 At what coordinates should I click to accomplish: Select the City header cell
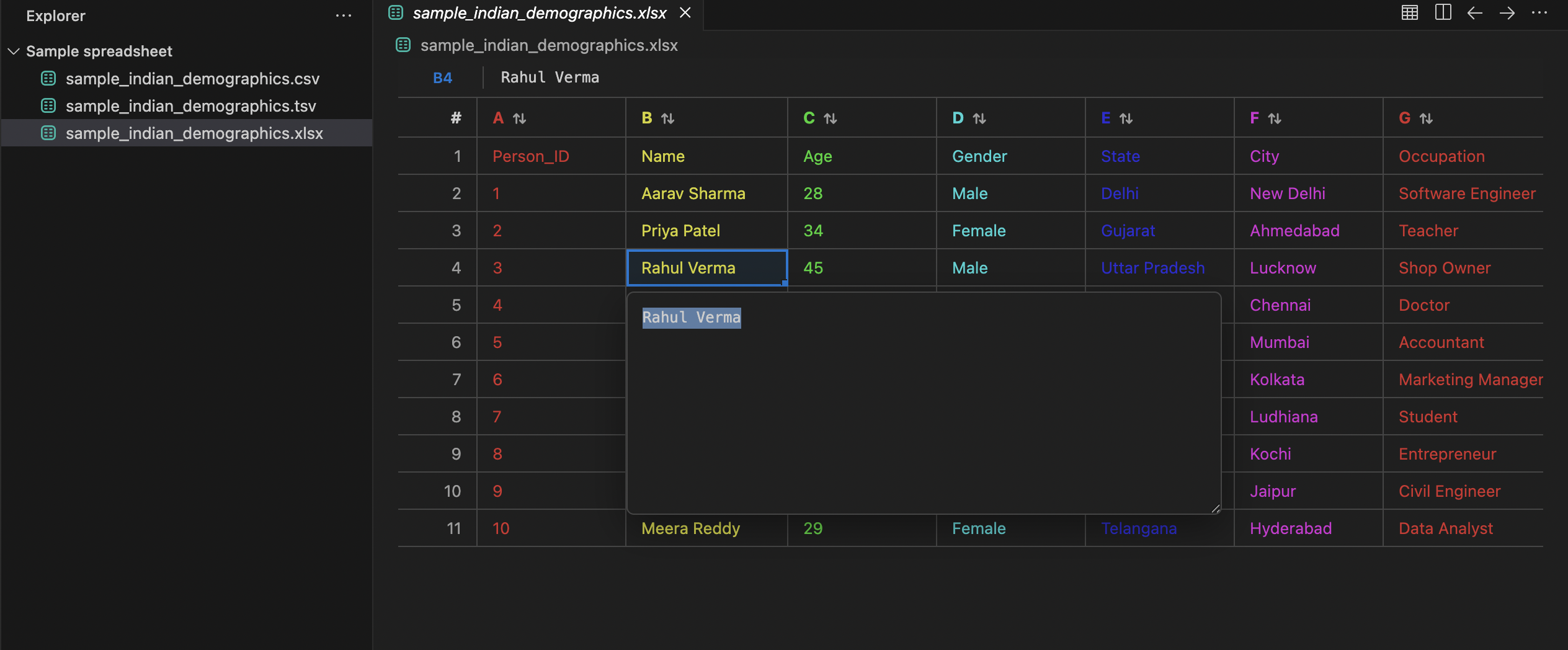click(1309, 156)
